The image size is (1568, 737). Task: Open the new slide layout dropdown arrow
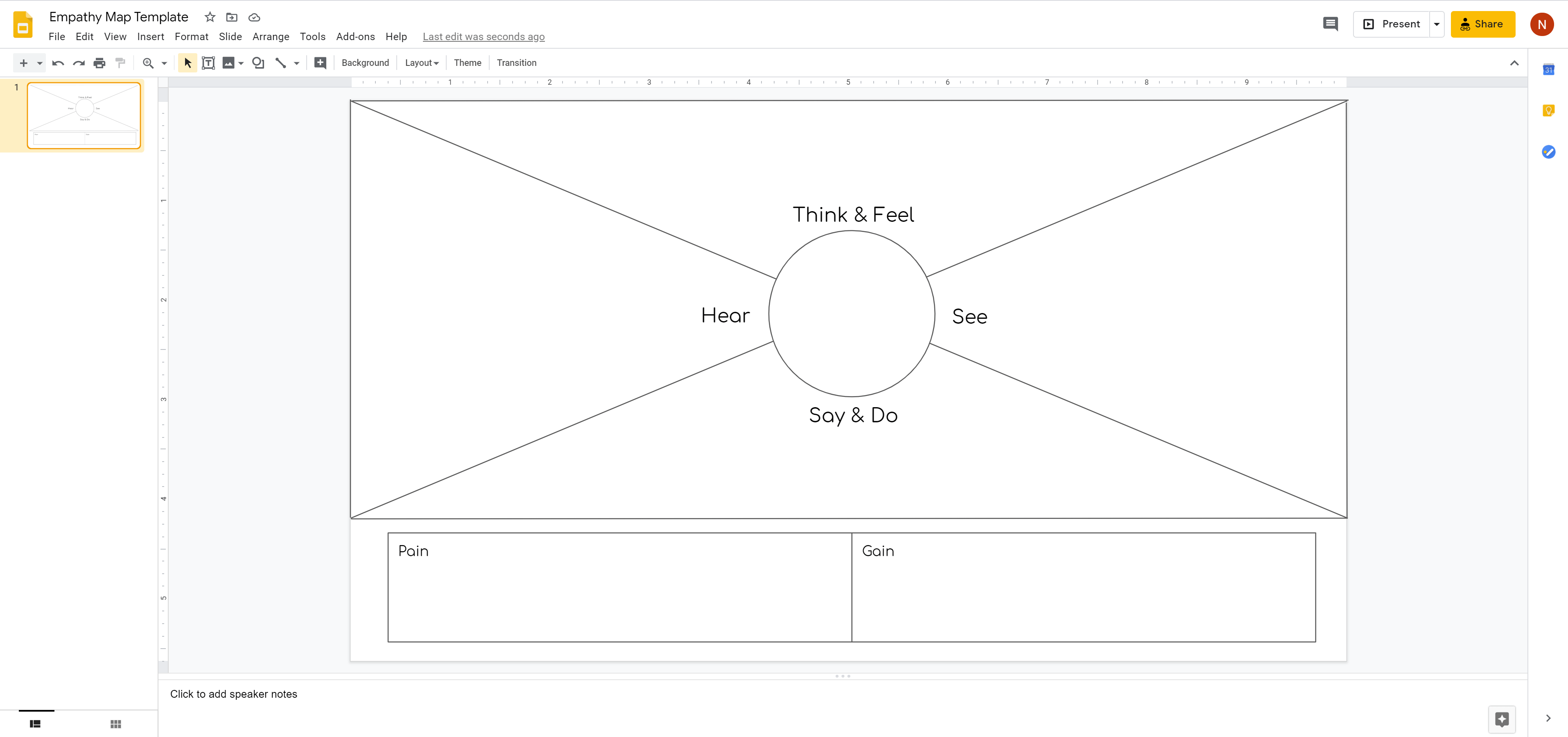(x=40, y=63)
